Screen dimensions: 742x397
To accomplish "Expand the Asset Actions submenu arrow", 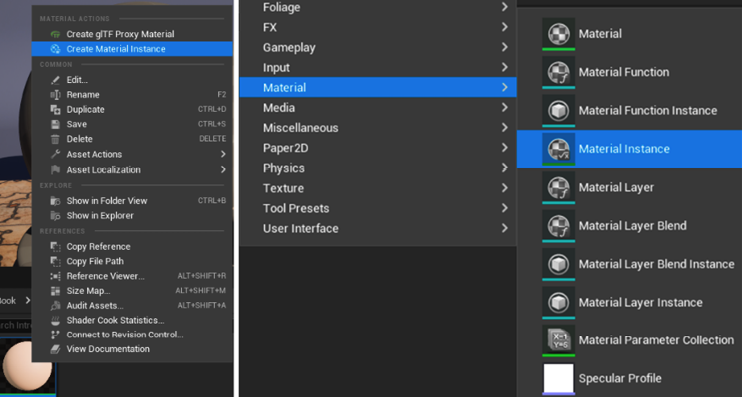I will 223,154.
